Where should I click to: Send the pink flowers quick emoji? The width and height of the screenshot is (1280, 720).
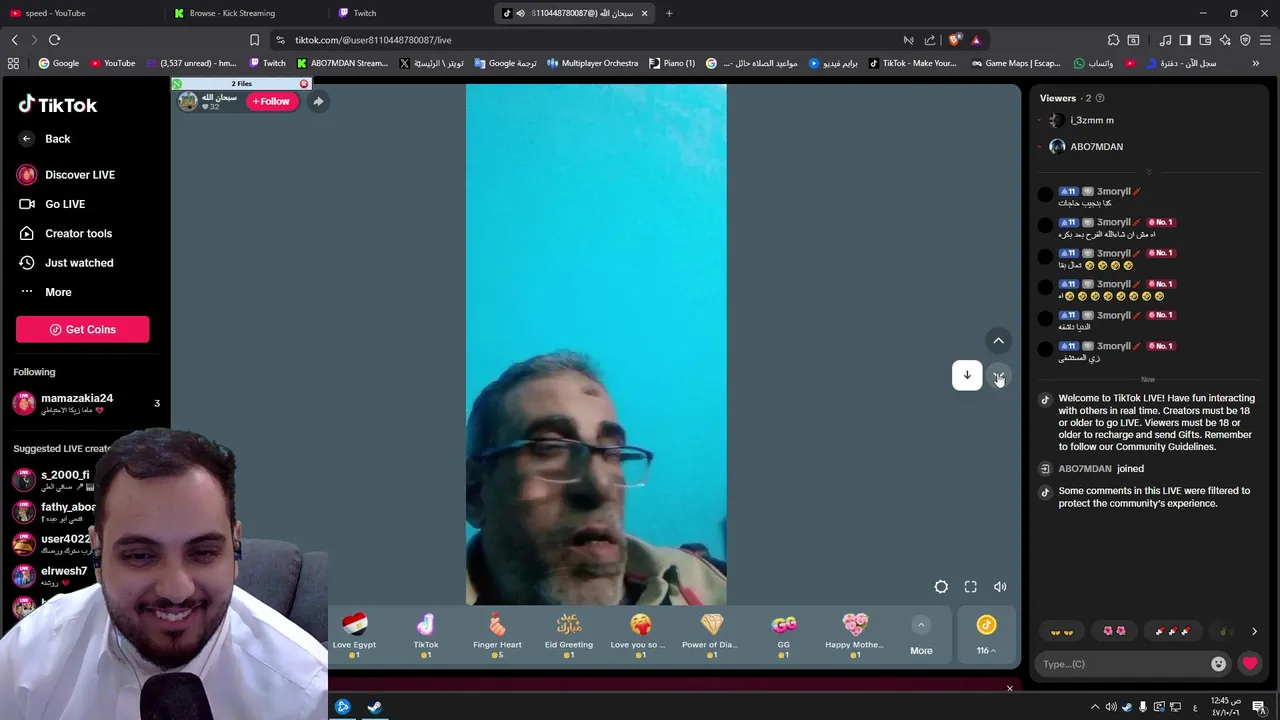coord(1114,631)
